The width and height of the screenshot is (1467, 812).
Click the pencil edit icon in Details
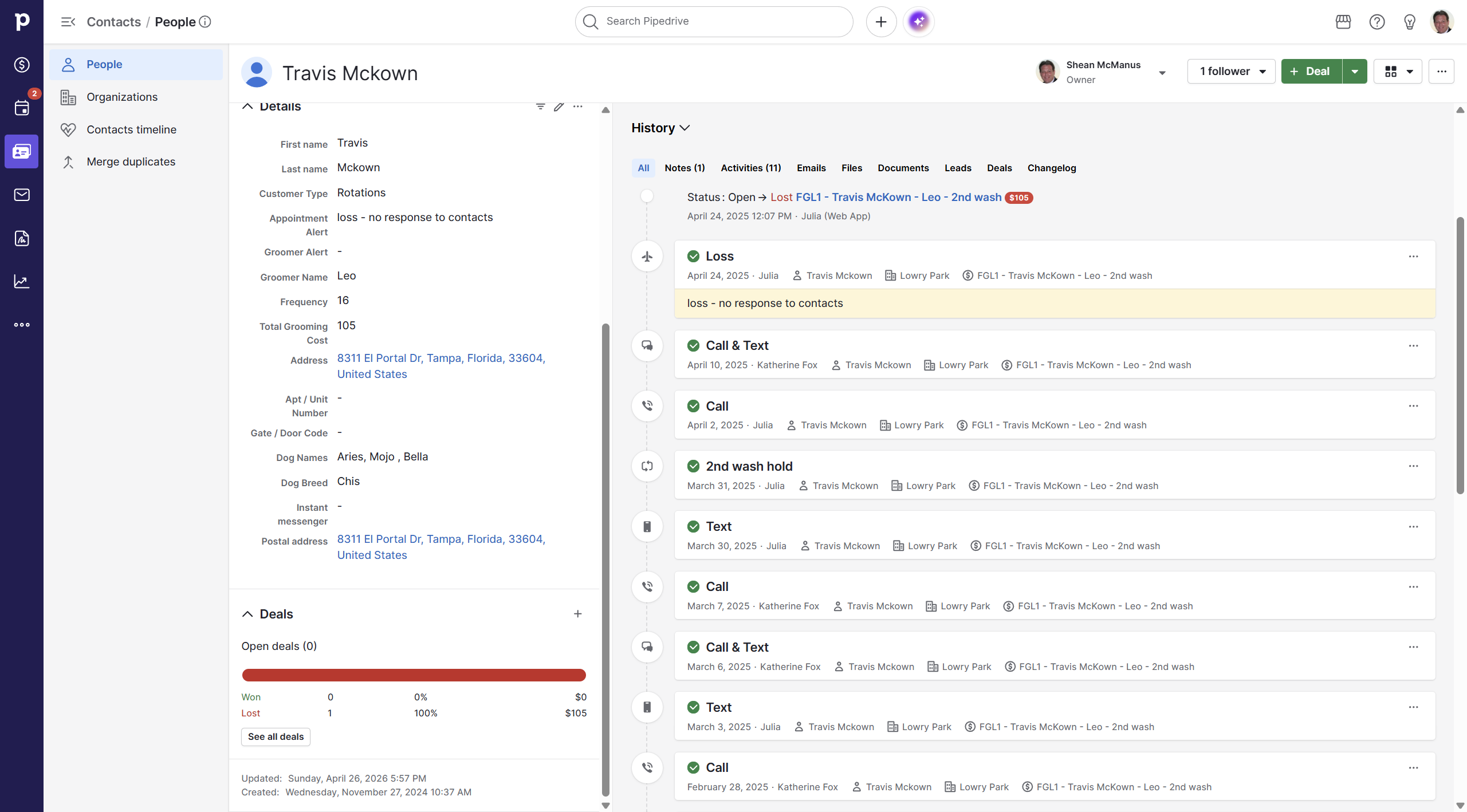pyautogui.click(x=559, y=107)
